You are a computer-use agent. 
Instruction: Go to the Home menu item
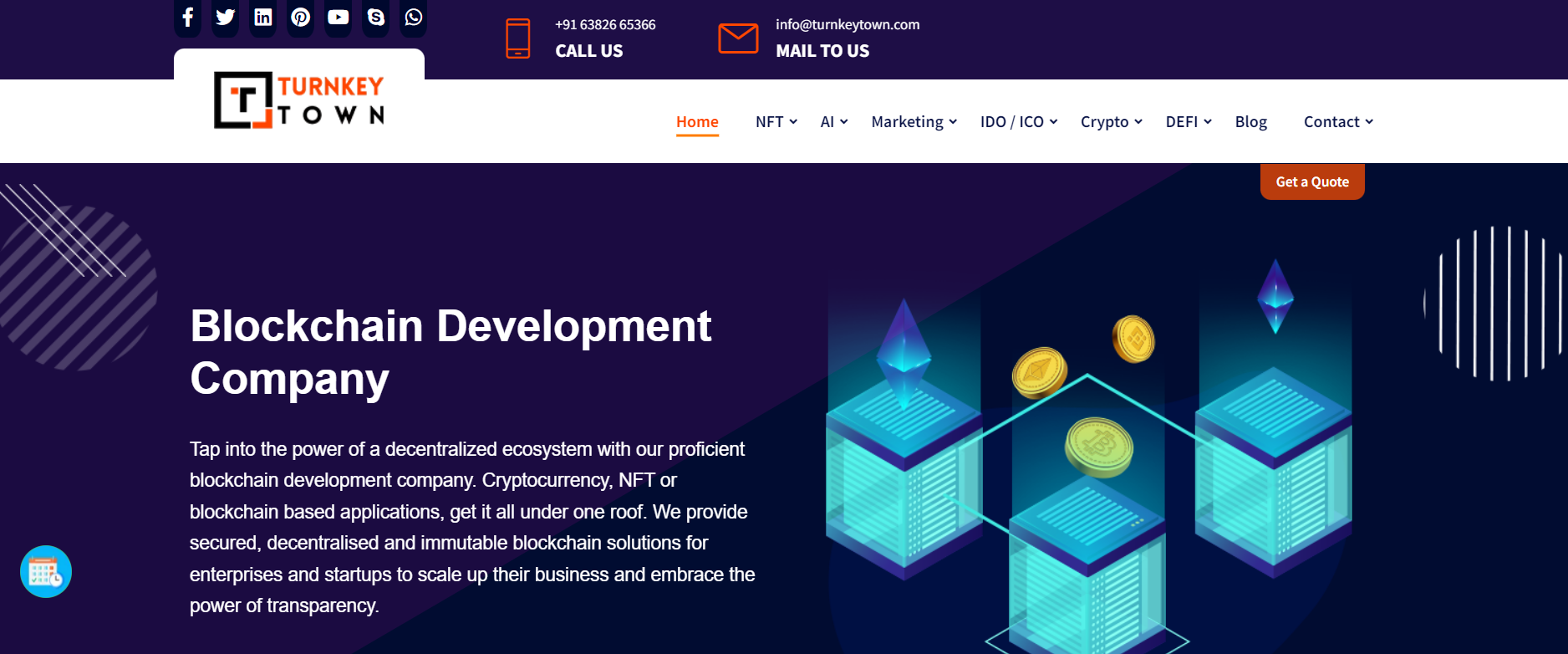click(697, 122)
